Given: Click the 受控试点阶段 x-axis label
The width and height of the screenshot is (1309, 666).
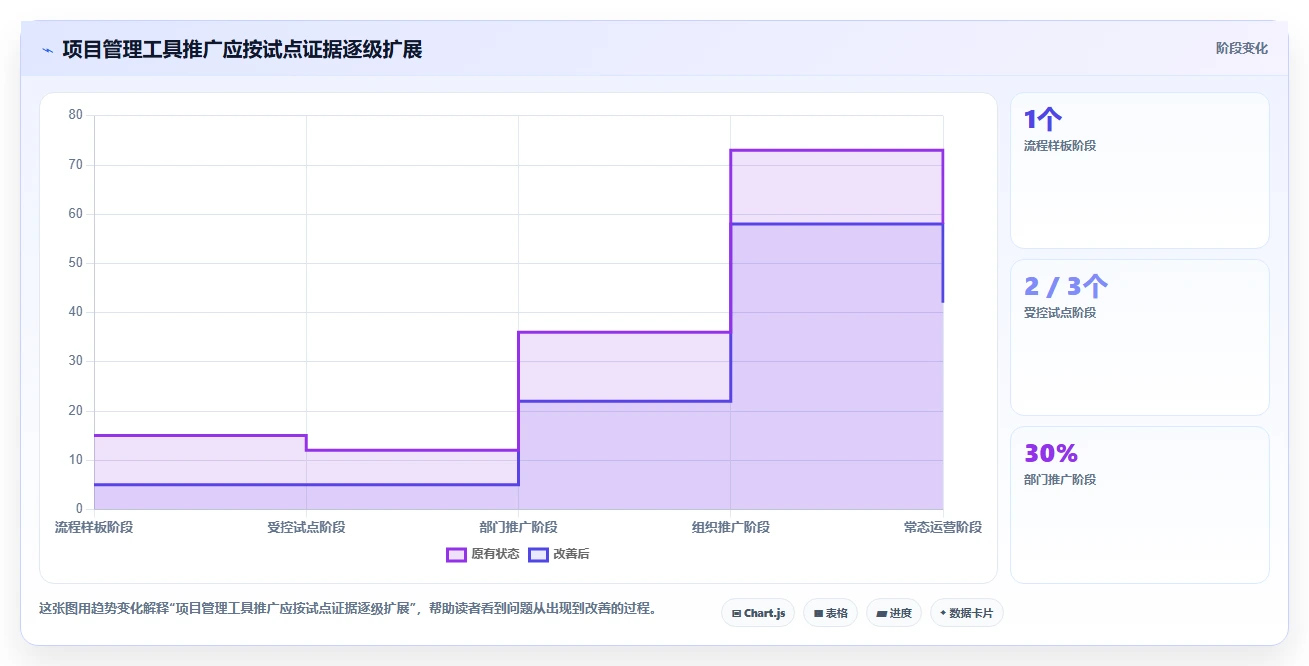Looking at the screenshot, I should click(306, 527).
